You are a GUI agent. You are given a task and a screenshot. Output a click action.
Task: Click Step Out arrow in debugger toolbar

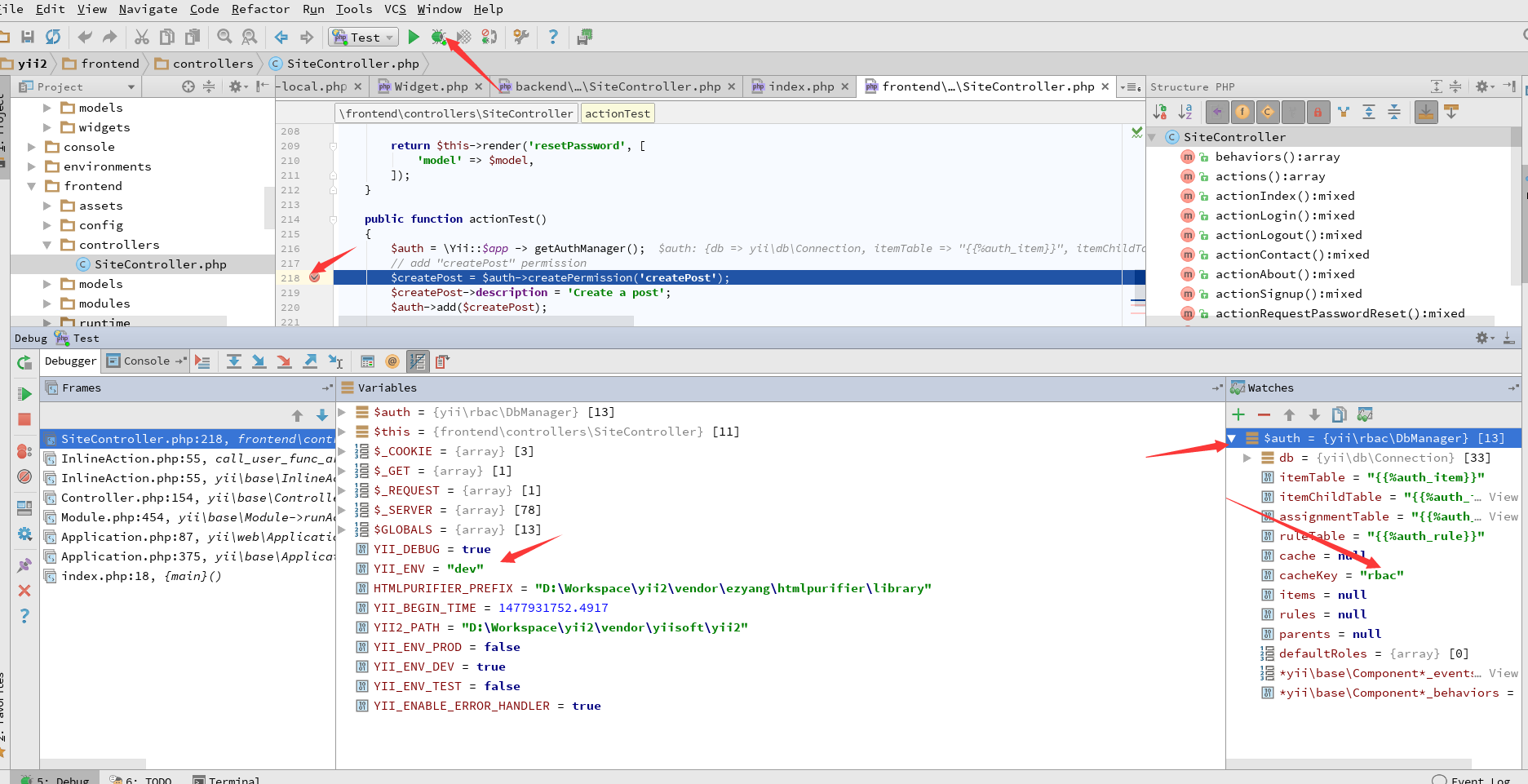[x=310, y=361]
